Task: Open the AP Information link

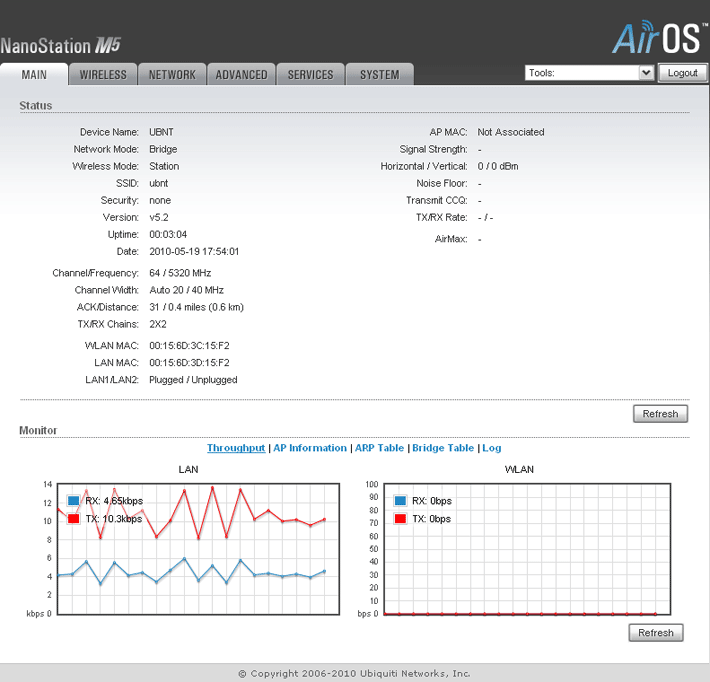Action: coord(310,448)
